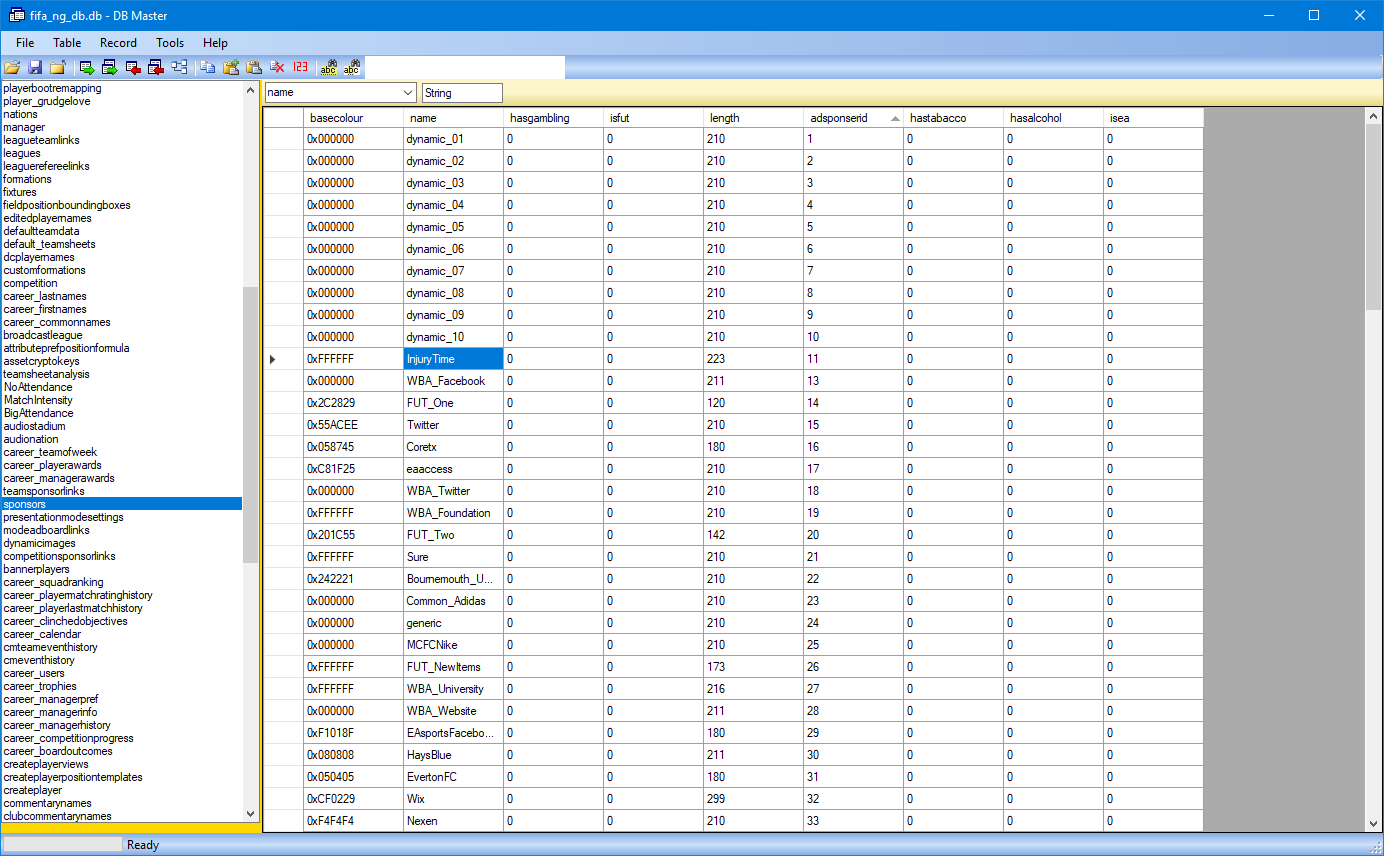Click the hasgambling column header
The width and height of the screenshot is (1384, 856).
[x=553, y=118]
